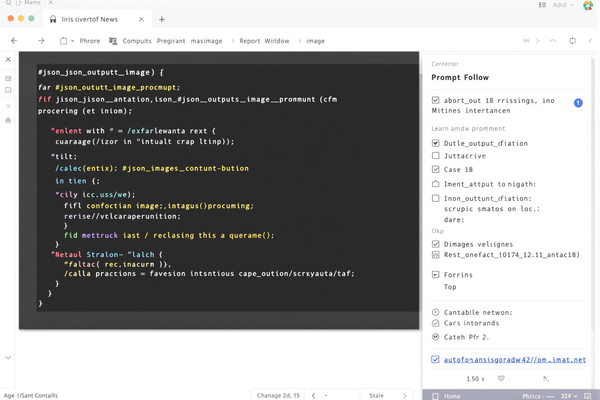Click the home icon in left sidebar
Image resolution: width=600 pixels, height=400 pixels.
[8, 120]
